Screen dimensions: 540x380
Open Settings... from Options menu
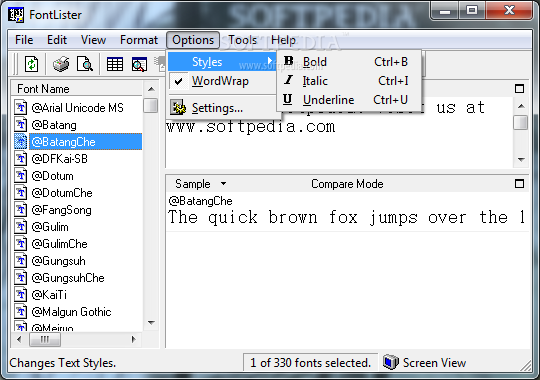click(222, 108)
